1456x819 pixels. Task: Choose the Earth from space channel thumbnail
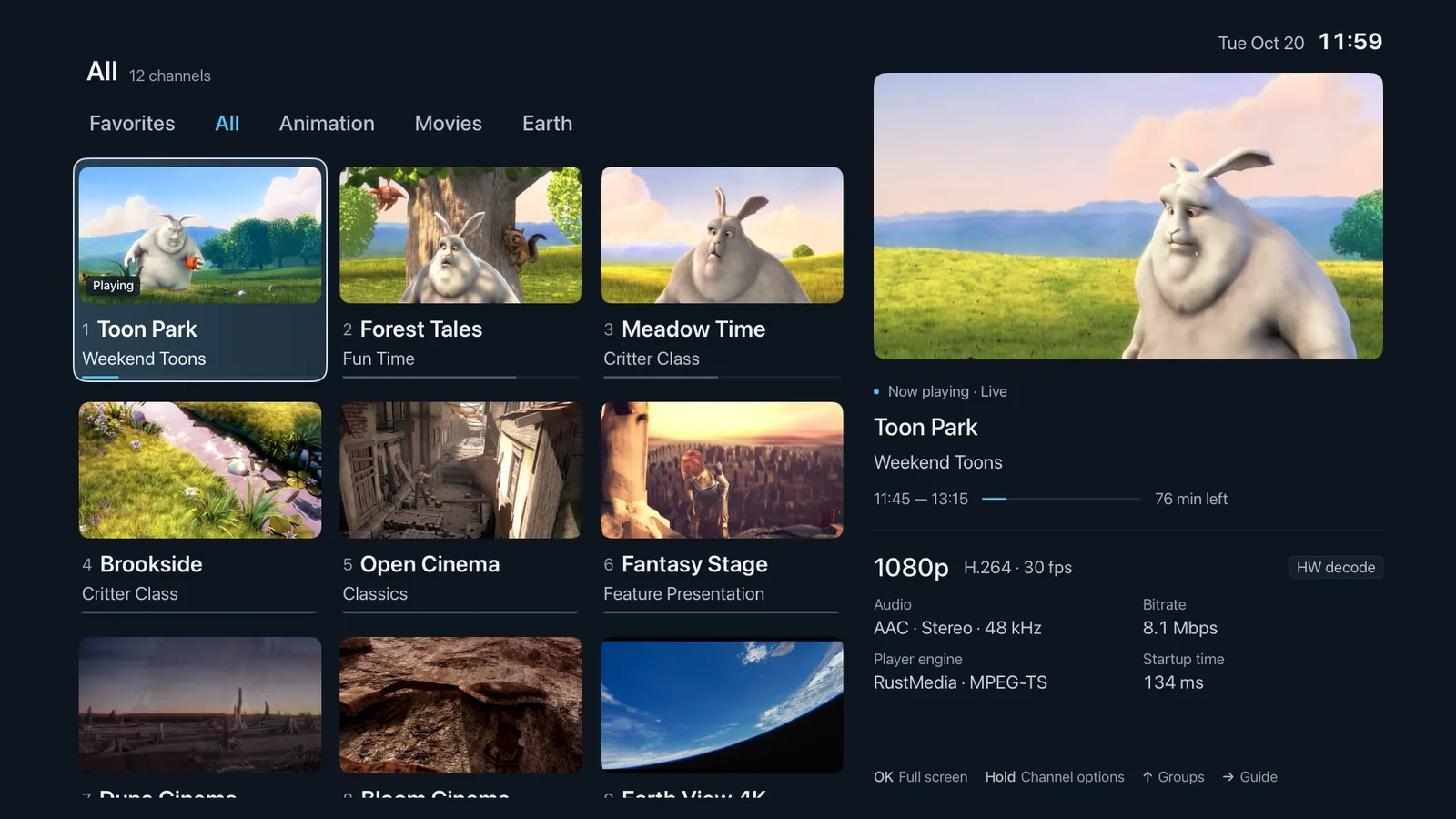722,705
